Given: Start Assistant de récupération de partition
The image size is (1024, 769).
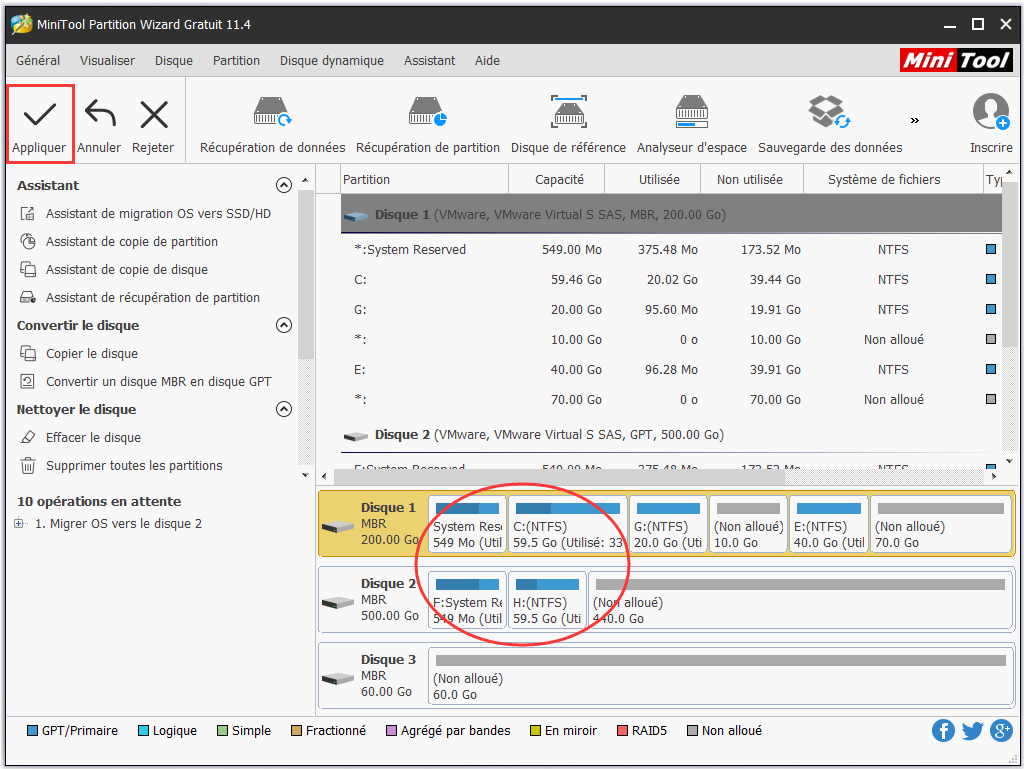Looking at the screenshot, I should coord(153,298).
